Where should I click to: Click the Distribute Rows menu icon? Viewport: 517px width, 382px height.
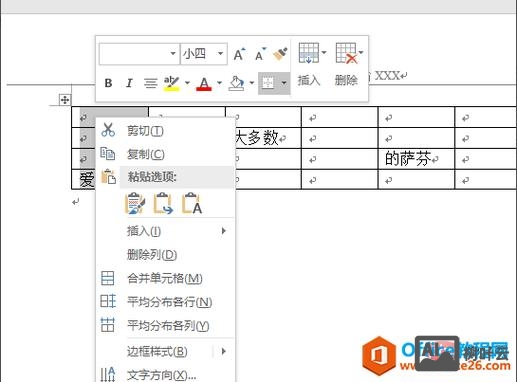108,301
